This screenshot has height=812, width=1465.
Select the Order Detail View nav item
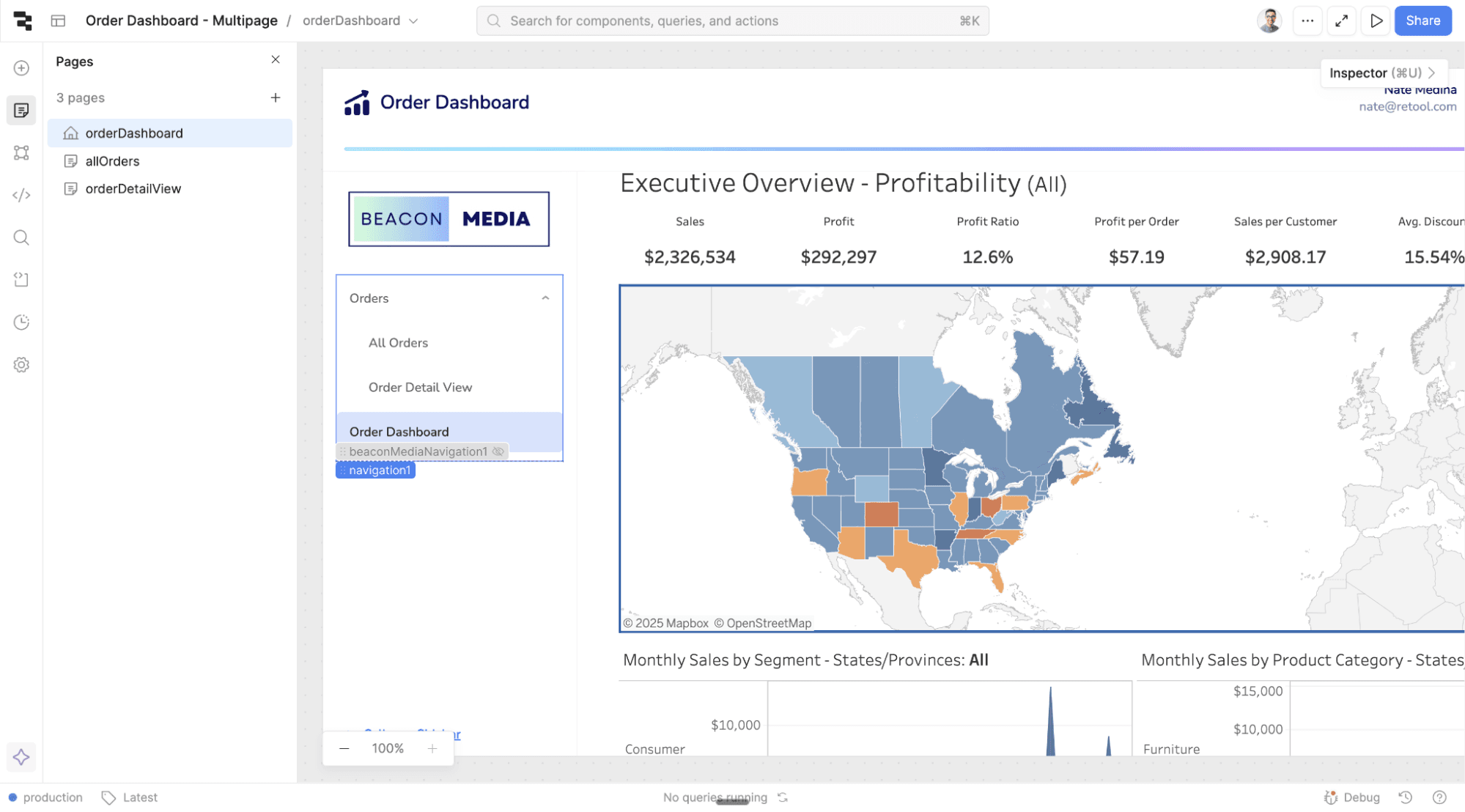[x=420, y=387]
